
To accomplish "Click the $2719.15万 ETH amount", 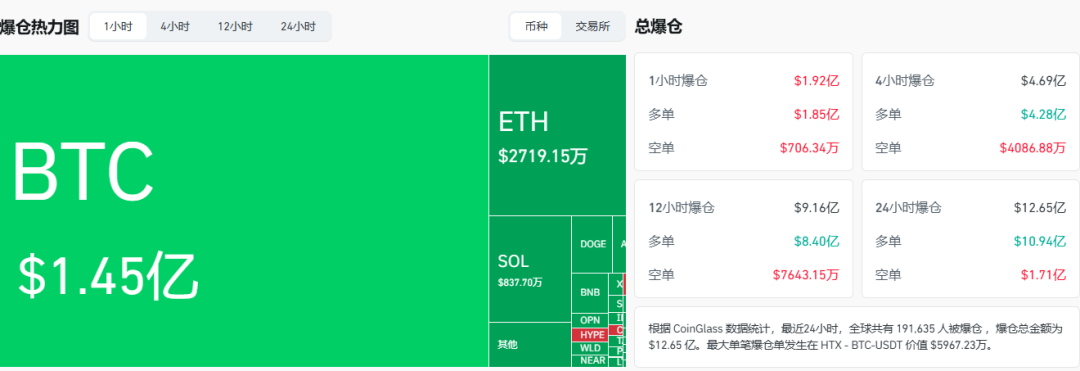I will (543, 156).
